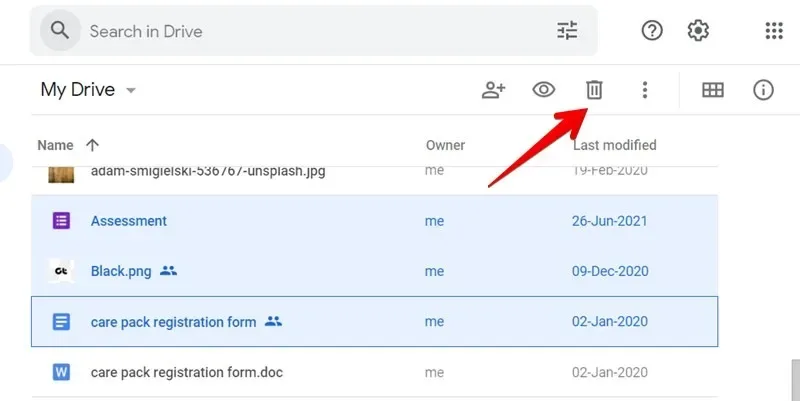
Task: Click the Owner column header
Action: pyautogui.click(x=445, y=145)
